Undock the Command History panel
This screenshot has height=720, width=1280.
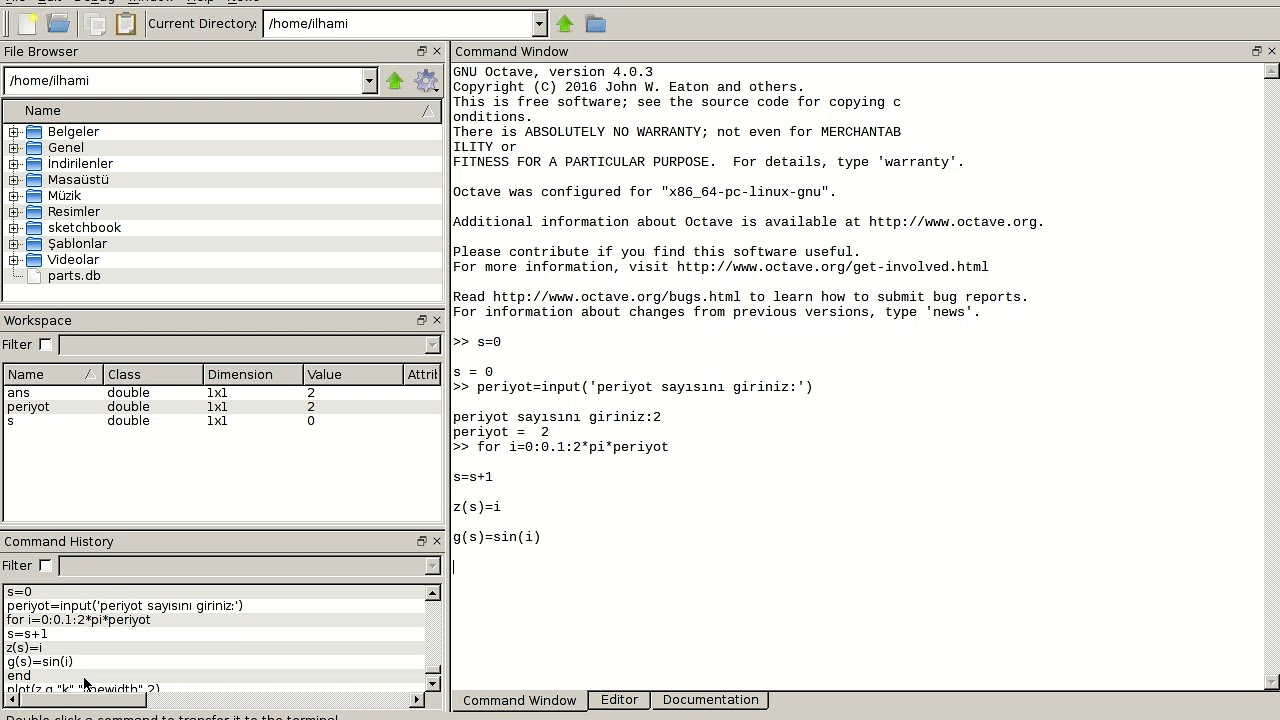(422, 541)
